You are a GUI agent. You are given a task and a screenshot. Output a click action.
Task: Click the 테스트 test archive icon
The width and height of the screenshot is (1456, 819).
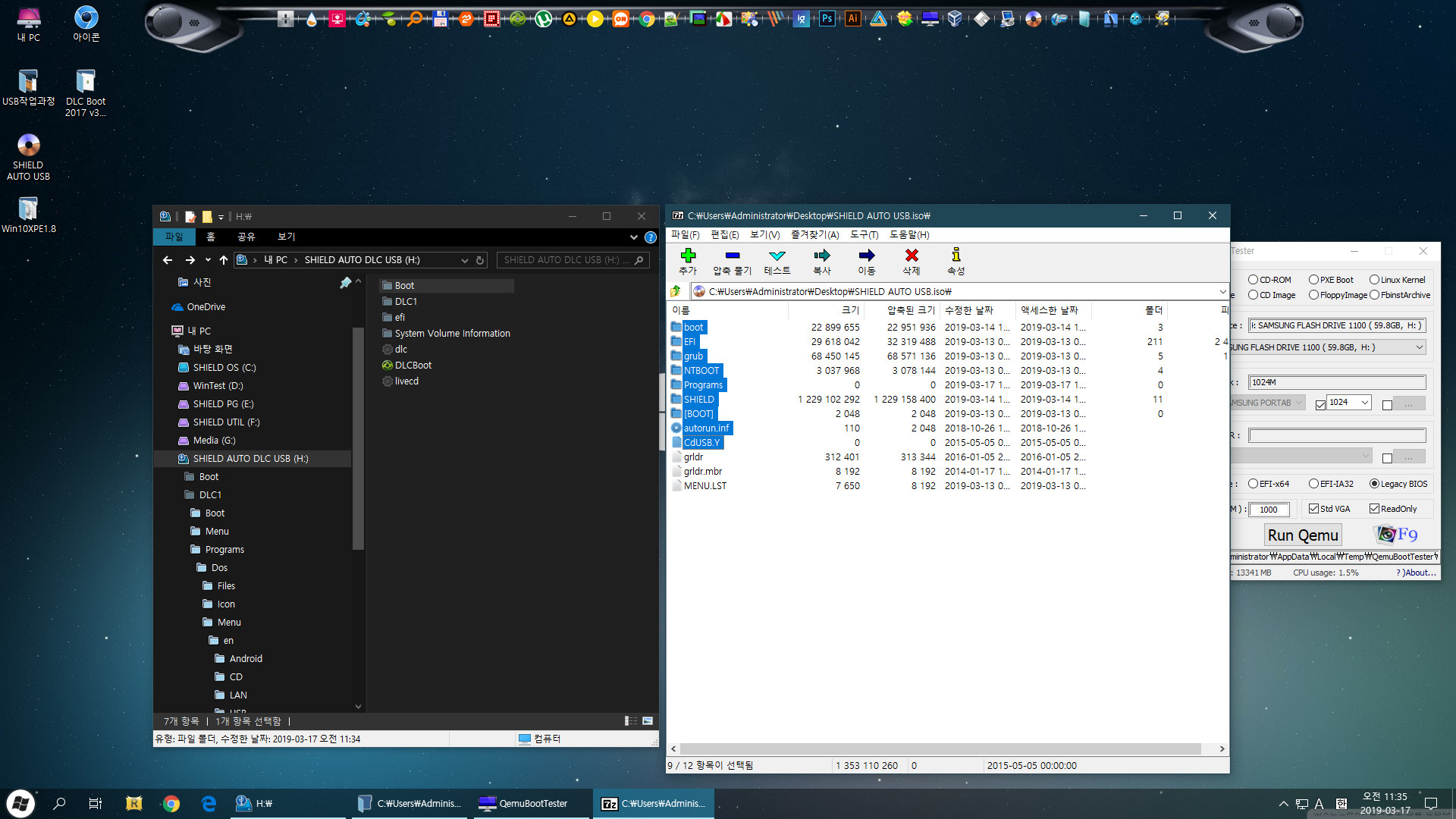[x=777, y=256]
